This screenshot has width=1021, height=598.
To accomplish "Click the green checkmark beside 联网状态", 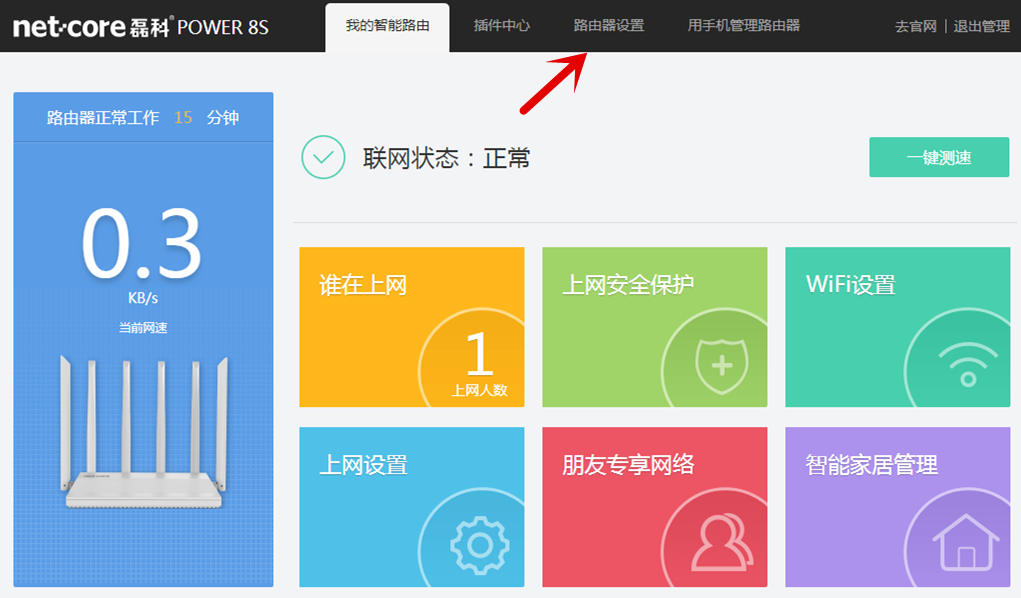I will pyautogui.click(x=322, y=157).
